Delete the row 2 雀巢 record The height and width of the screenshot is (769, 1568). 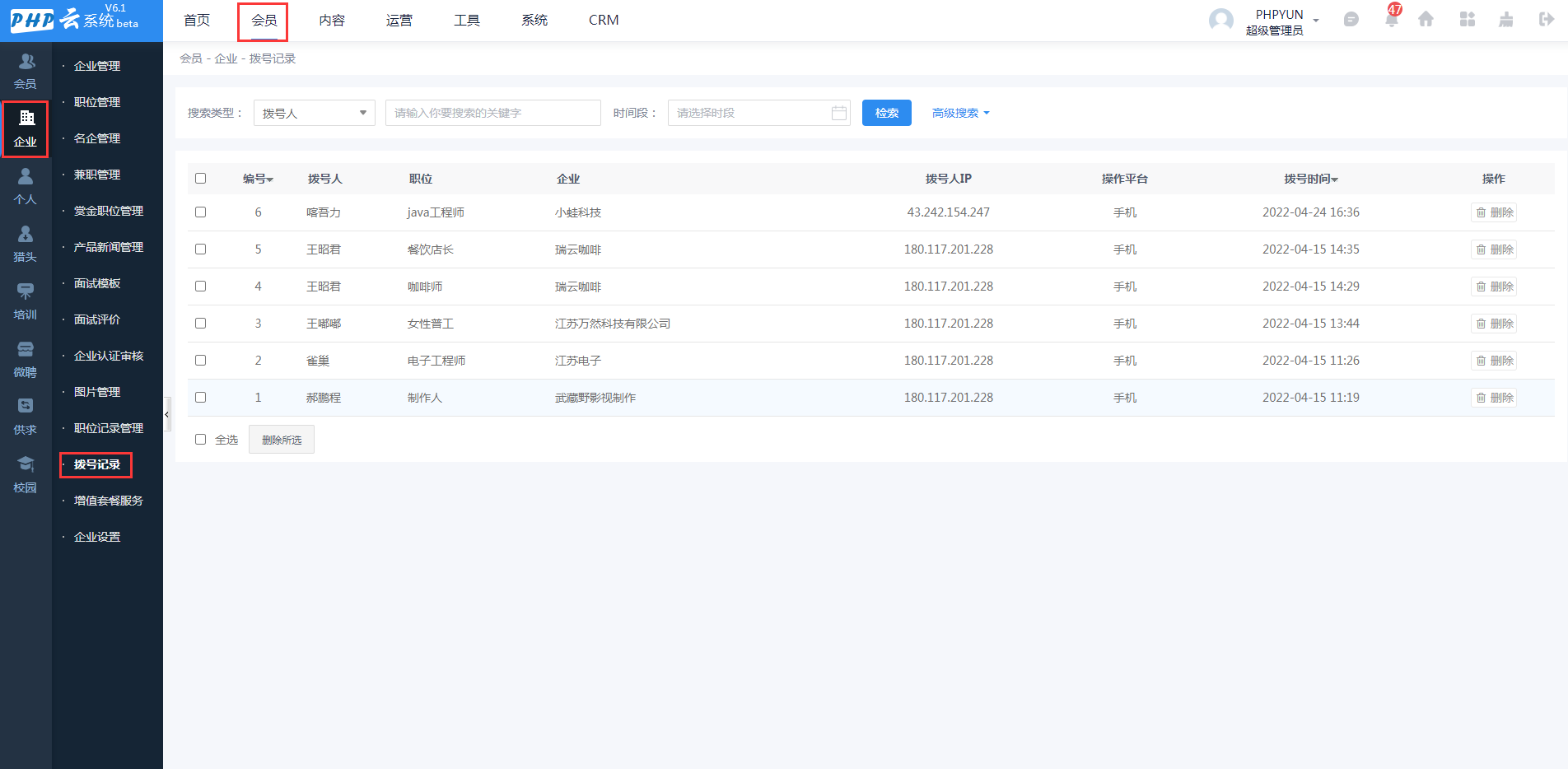1494,361
